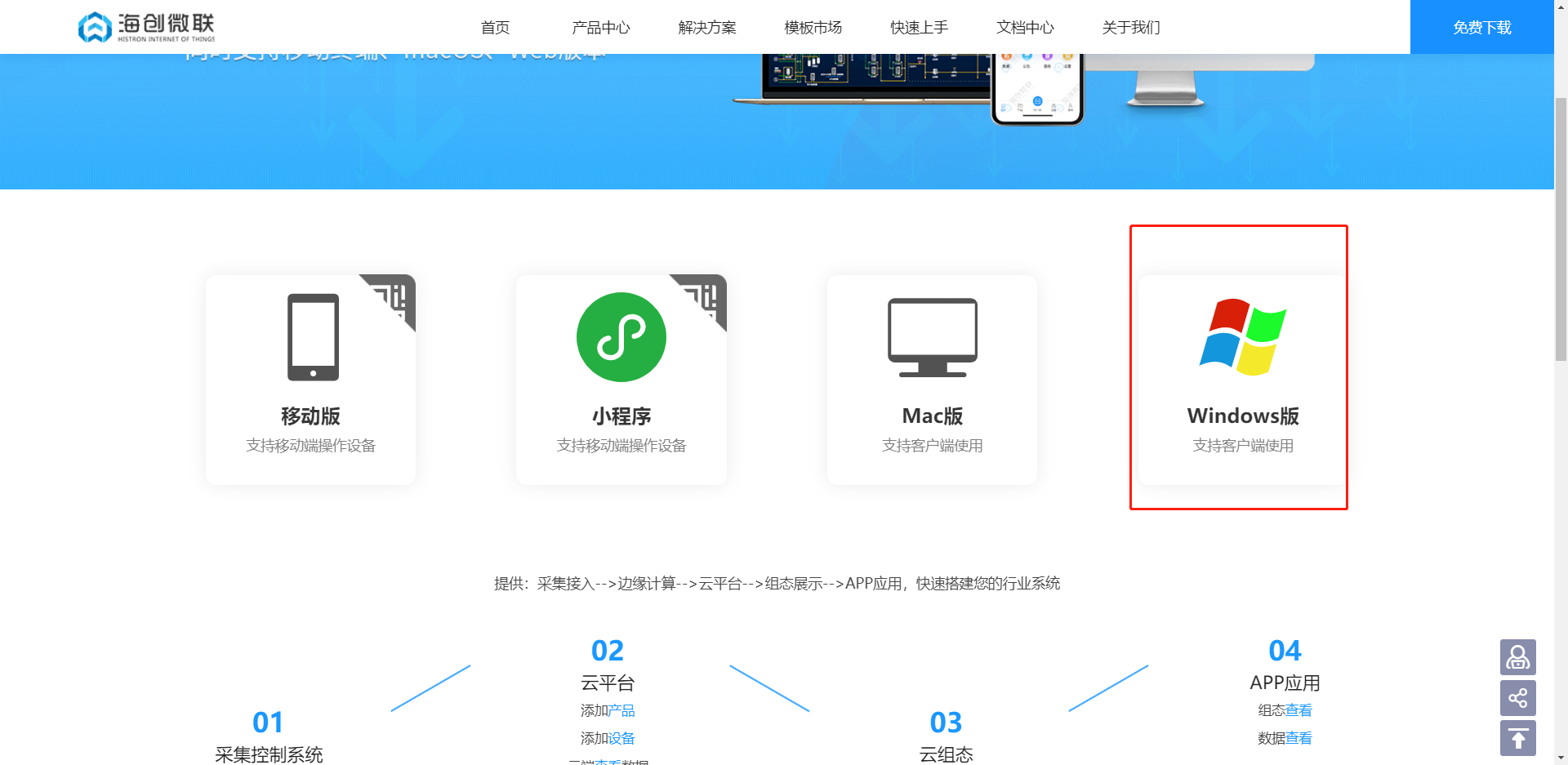Click 支持移动端操作设备 under 移动版

[310, 446]
